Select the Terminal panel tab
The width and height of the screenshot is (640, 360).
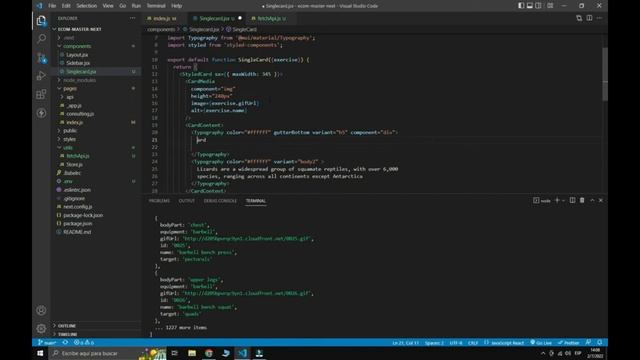(256, 201)
